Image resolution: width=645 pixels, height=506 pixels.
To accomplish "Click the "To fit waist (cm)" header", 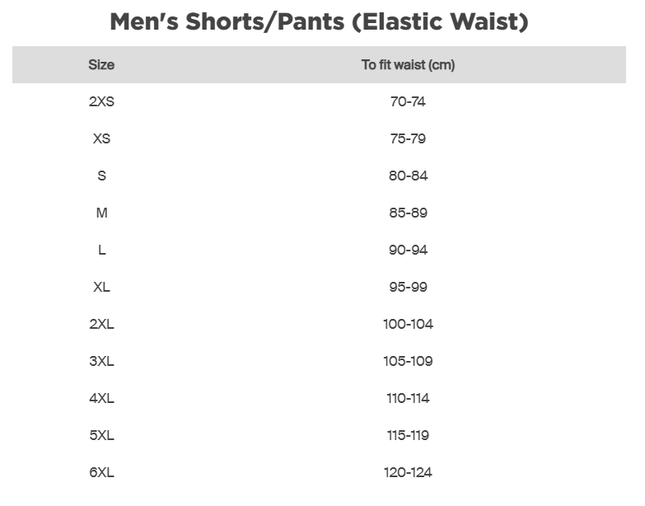I will tap(408, 65).
